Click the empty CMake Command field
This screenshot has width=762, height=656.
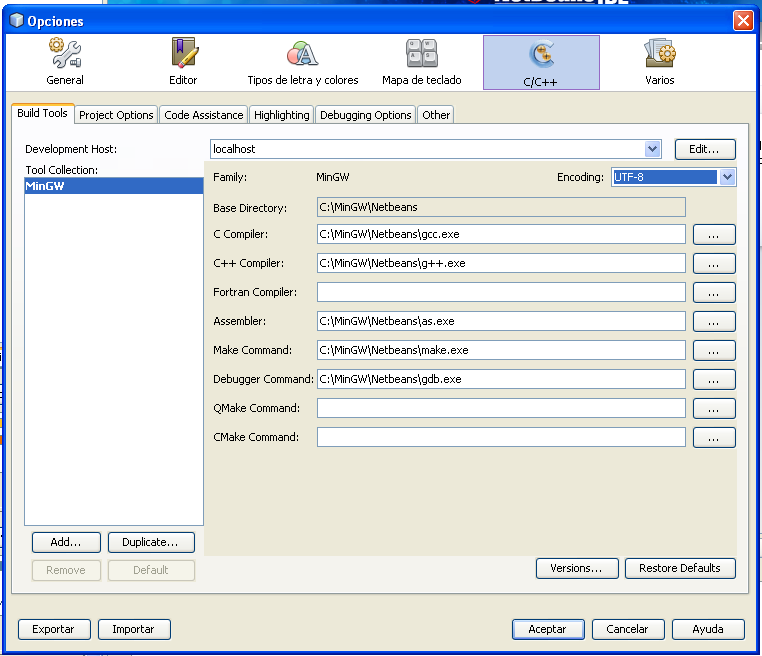pyautogui.click(x=501, y=437)
